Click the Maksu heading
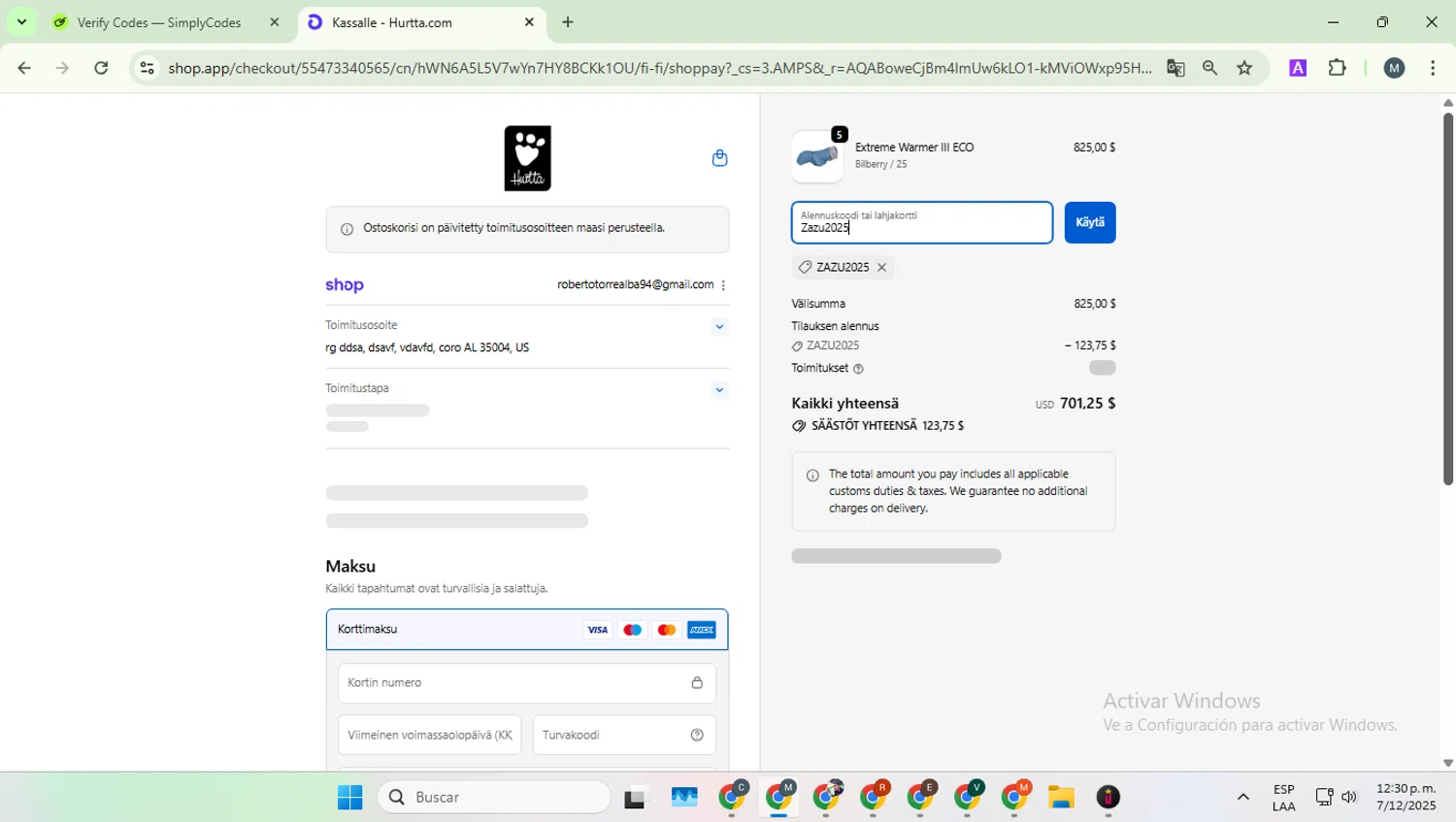Image resolution: width=1456 pixels, height=822 pixels. (x=350, y=566)
